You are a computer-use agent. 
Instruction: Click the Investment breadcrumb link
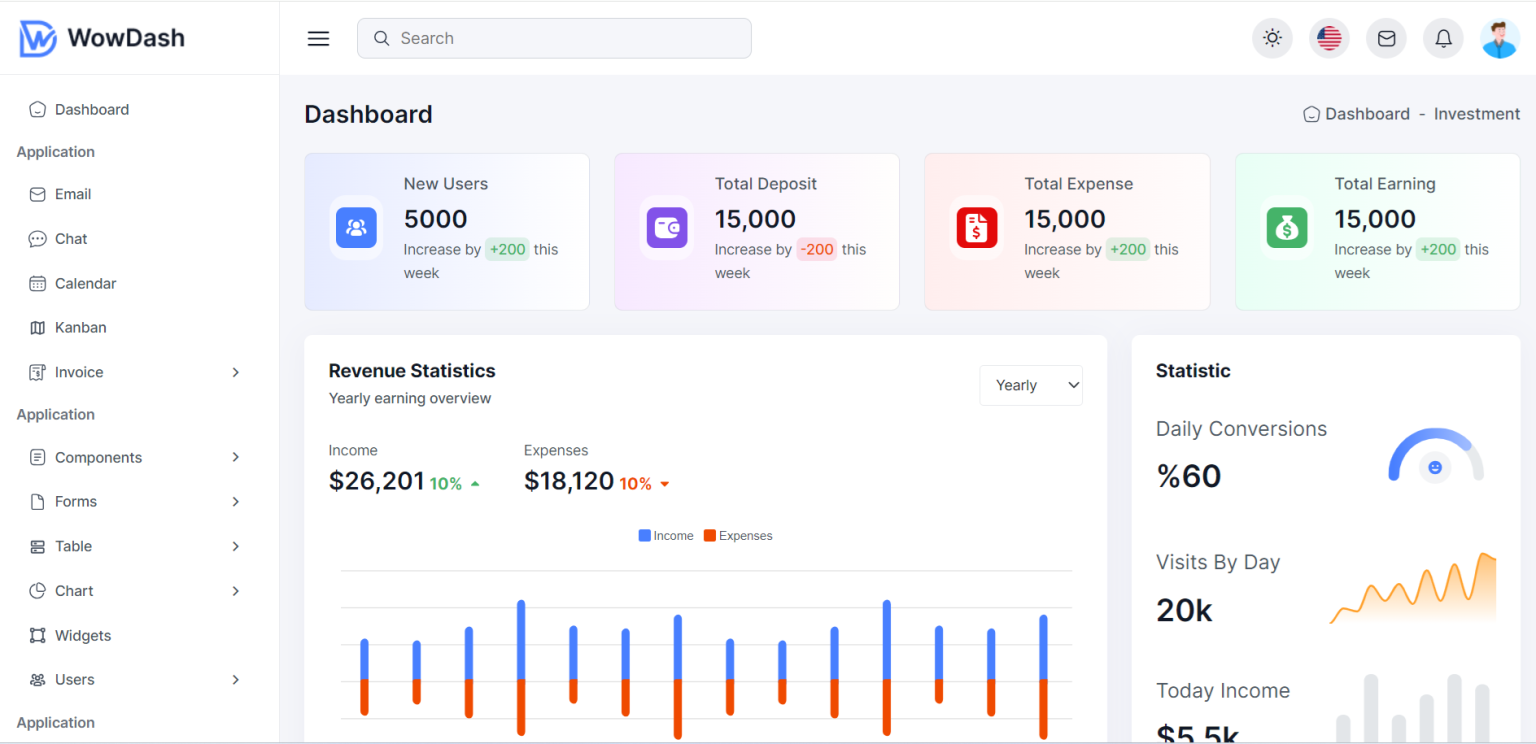[x=1477, y=113]
